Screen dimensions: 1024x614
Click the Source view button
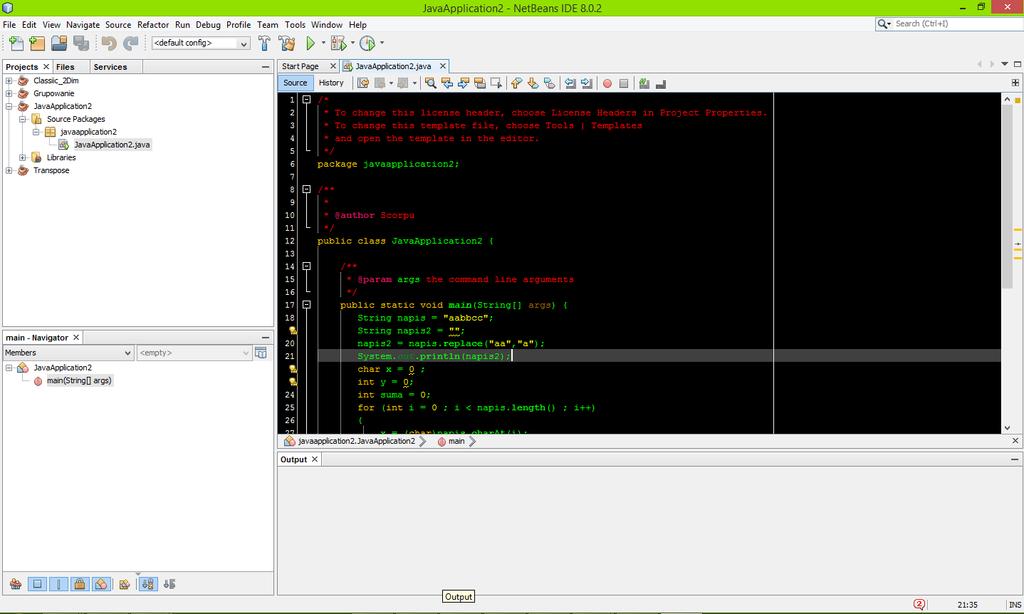point(295,83)
